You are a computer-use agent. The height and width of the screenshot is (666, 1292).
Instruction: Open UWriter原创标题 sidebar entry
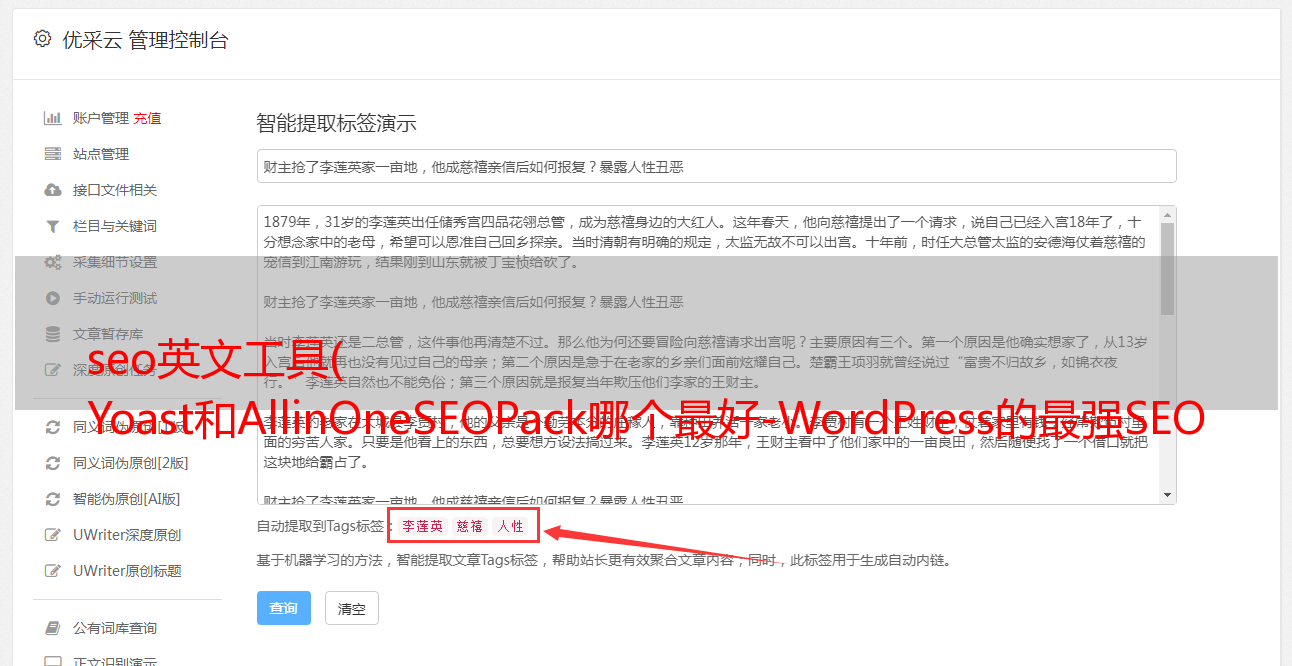(x=127, y=571)
